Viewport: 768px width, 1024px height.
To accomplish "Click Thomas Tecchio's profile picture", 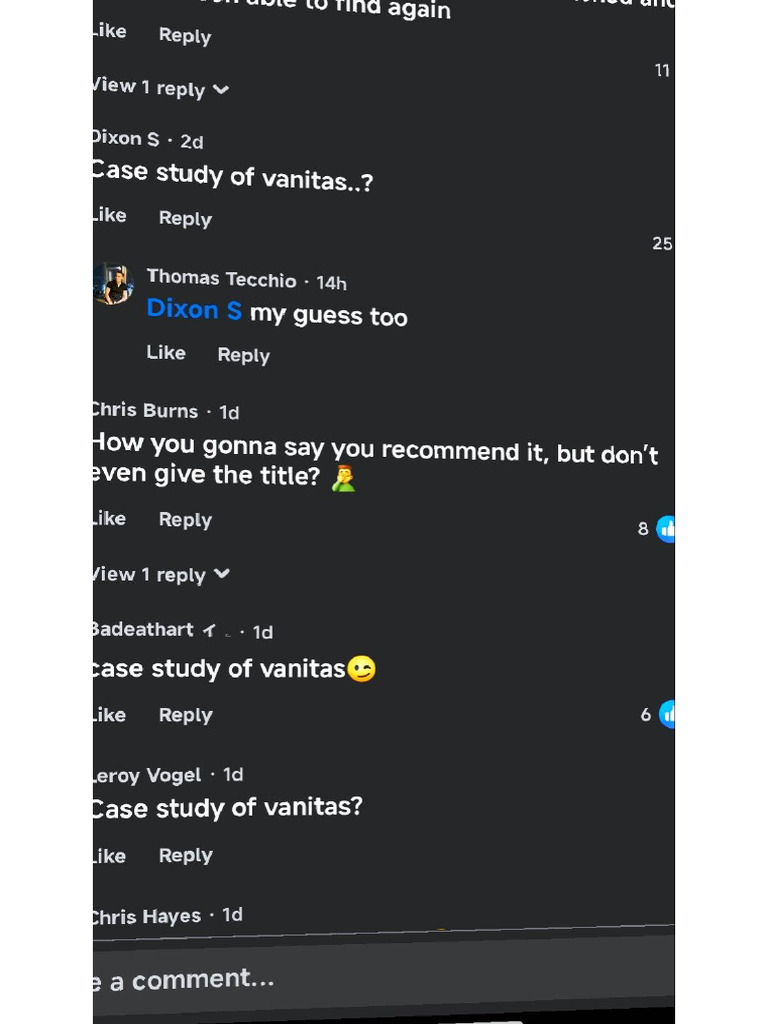I will 114,285.
